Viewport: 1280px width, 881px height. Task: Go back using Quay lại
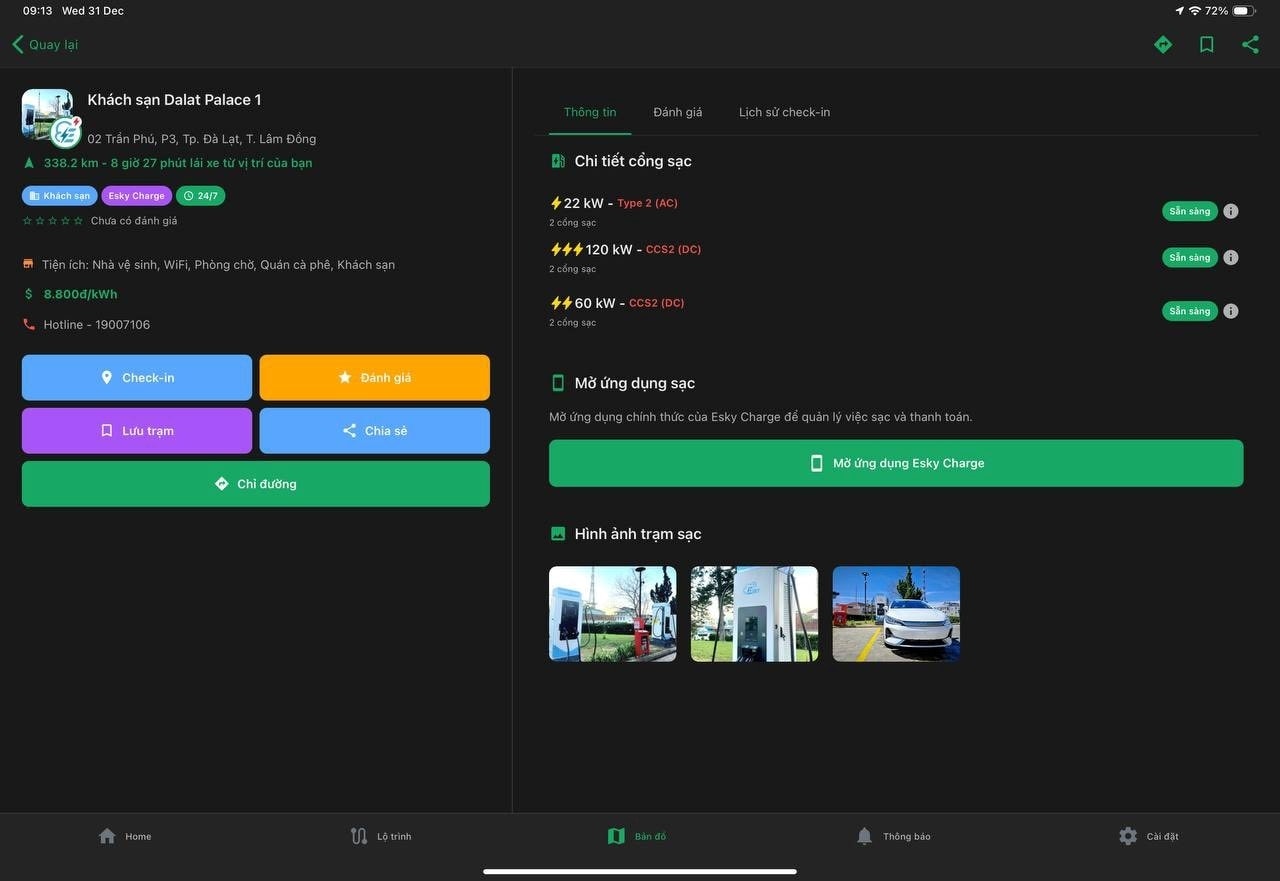tap(45, 44)
